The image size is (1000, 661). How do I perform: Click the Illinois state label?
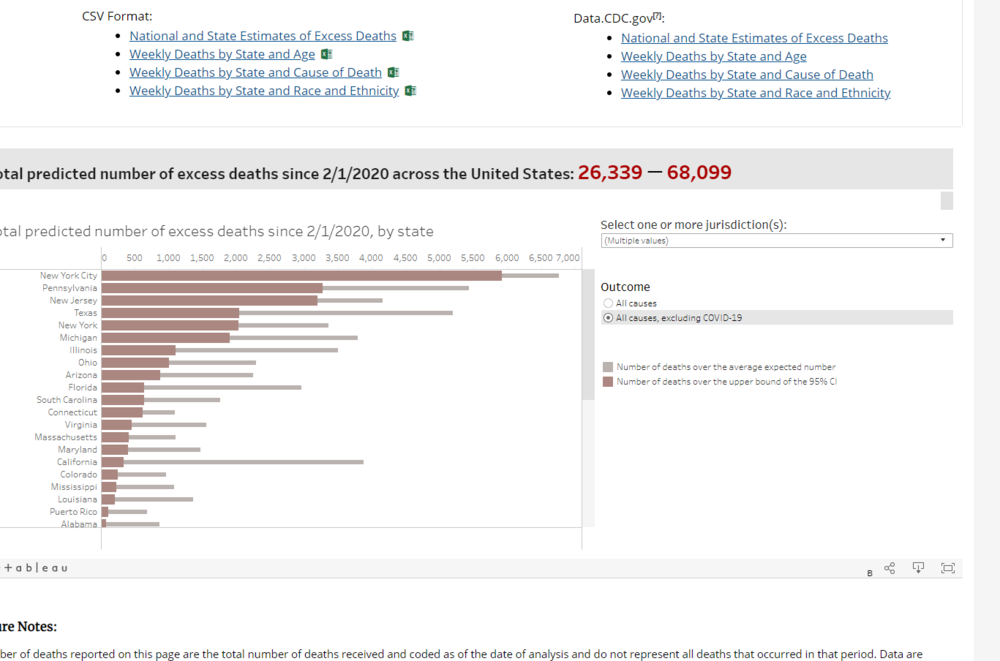tap(84, 350)
